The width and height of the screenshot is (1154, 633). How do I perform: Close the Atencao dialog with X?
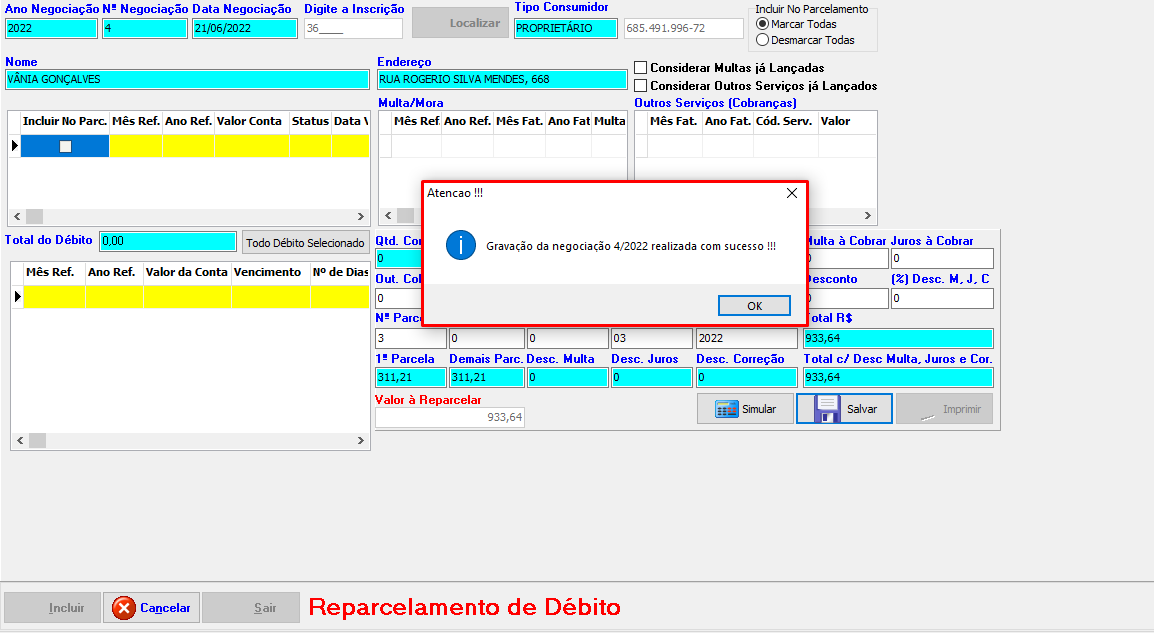pyautogui.click(x=791, y=193)
